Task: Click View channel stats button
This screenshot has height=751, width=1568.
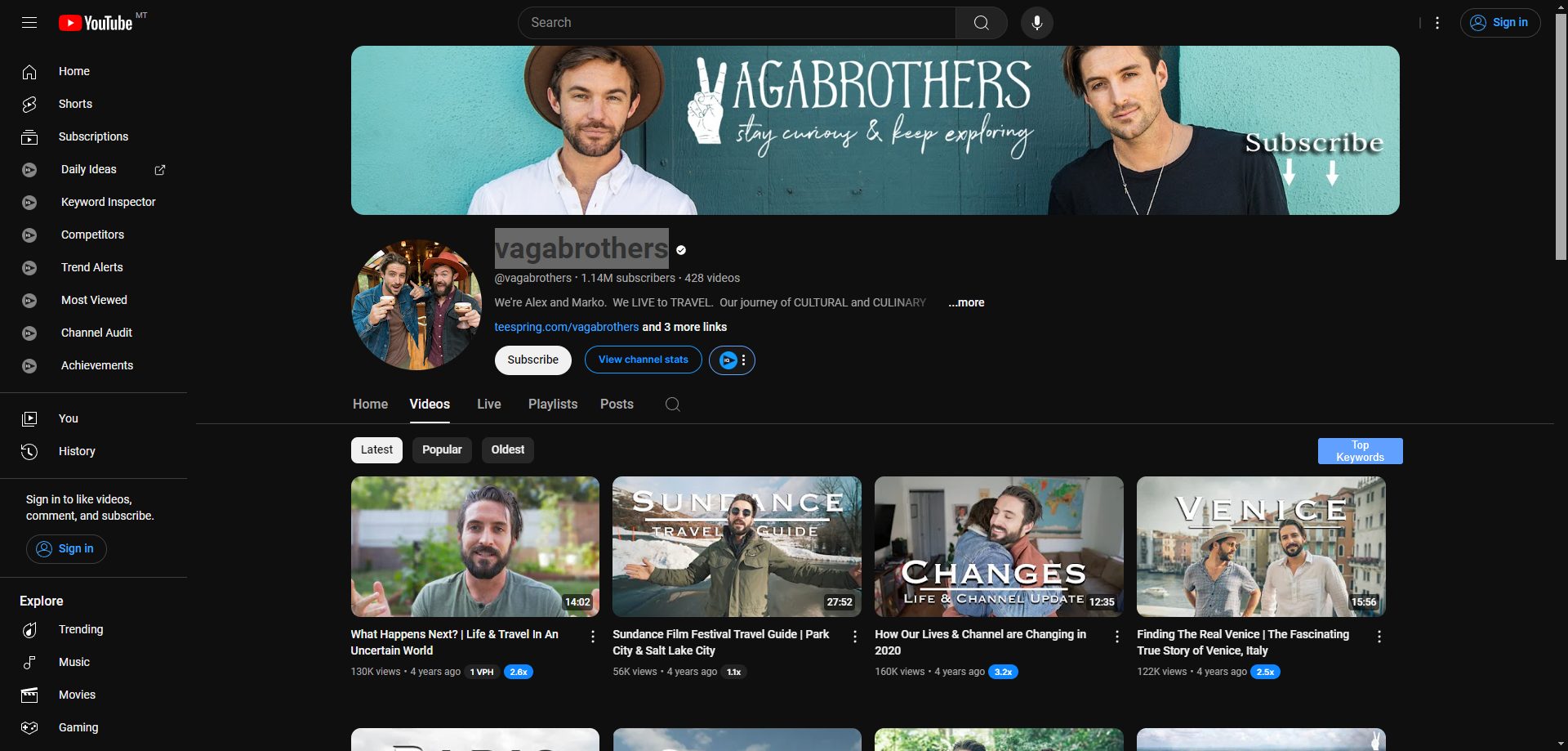Action: 643,360
